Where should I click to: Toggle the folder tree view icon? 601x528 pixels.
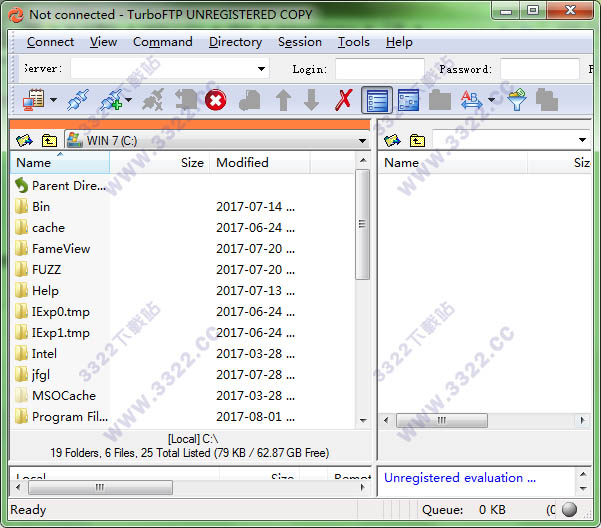point(408,100)
